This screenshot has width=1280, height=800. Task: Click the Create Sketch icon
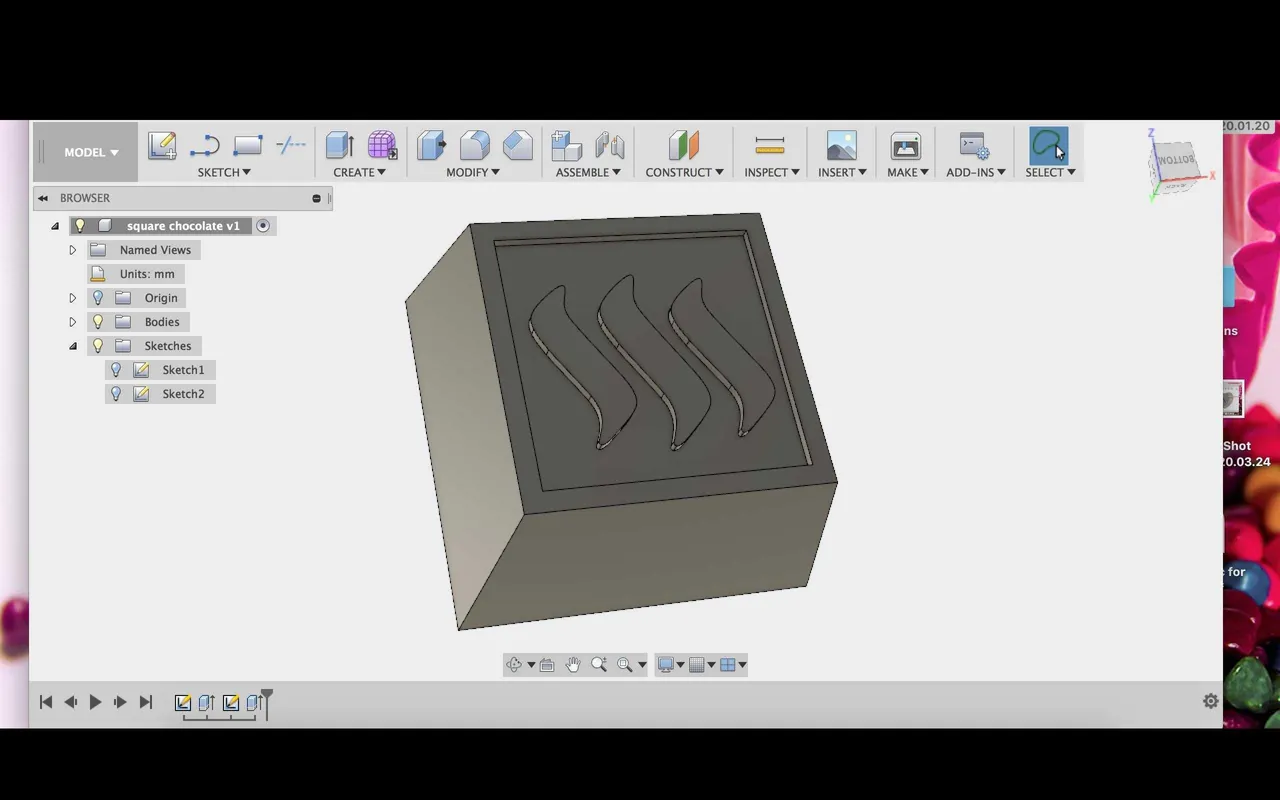pos(162,146)
